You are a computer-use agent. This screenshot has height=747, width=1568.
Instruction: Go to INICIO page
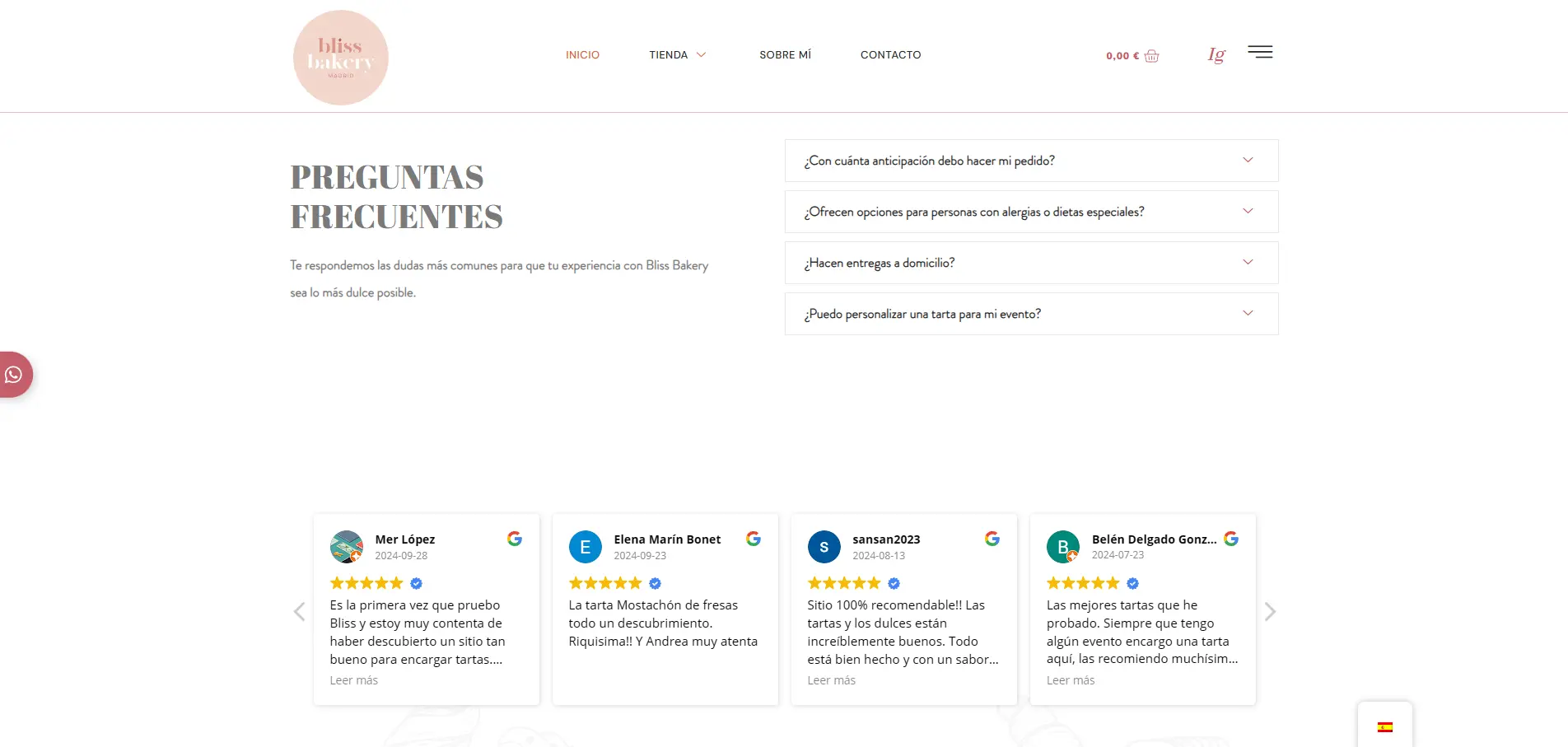click(582, 55)
